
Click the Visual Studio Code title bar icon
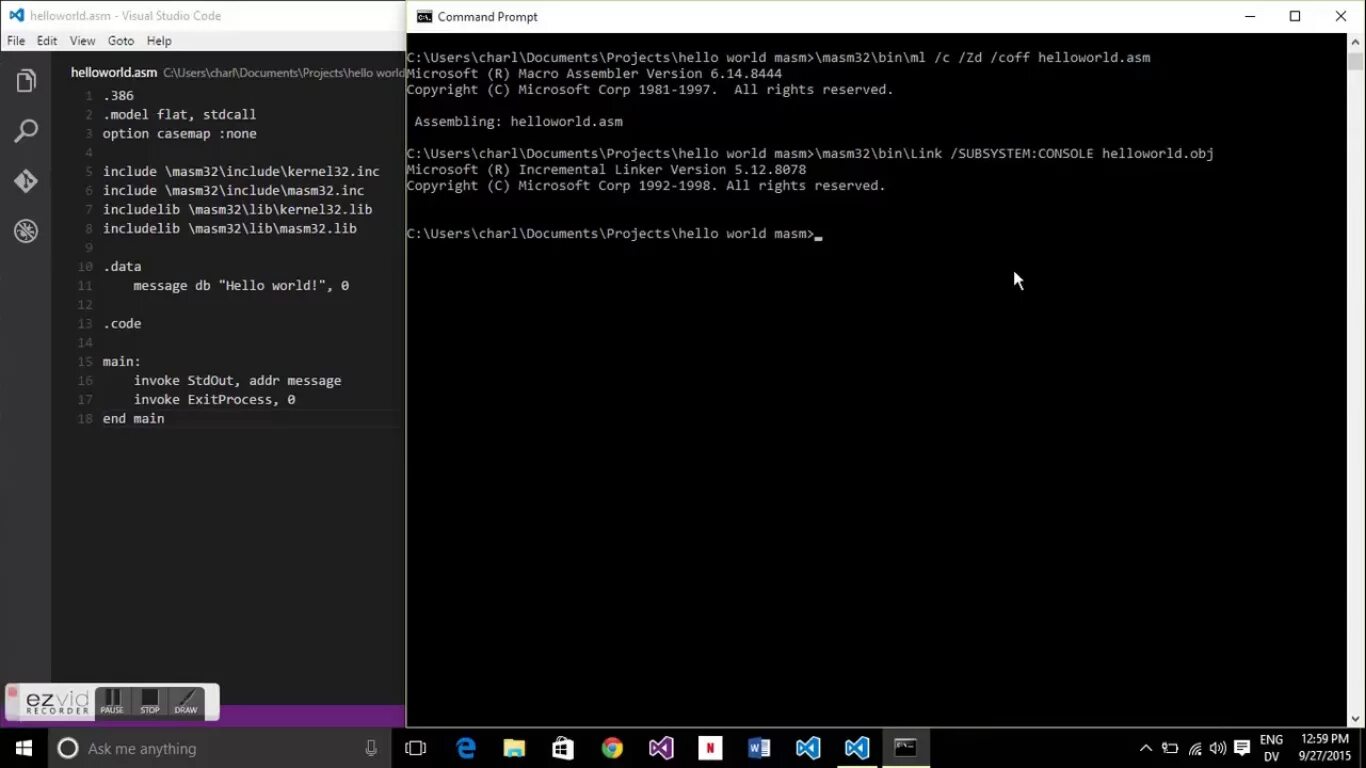pos(16,15)
